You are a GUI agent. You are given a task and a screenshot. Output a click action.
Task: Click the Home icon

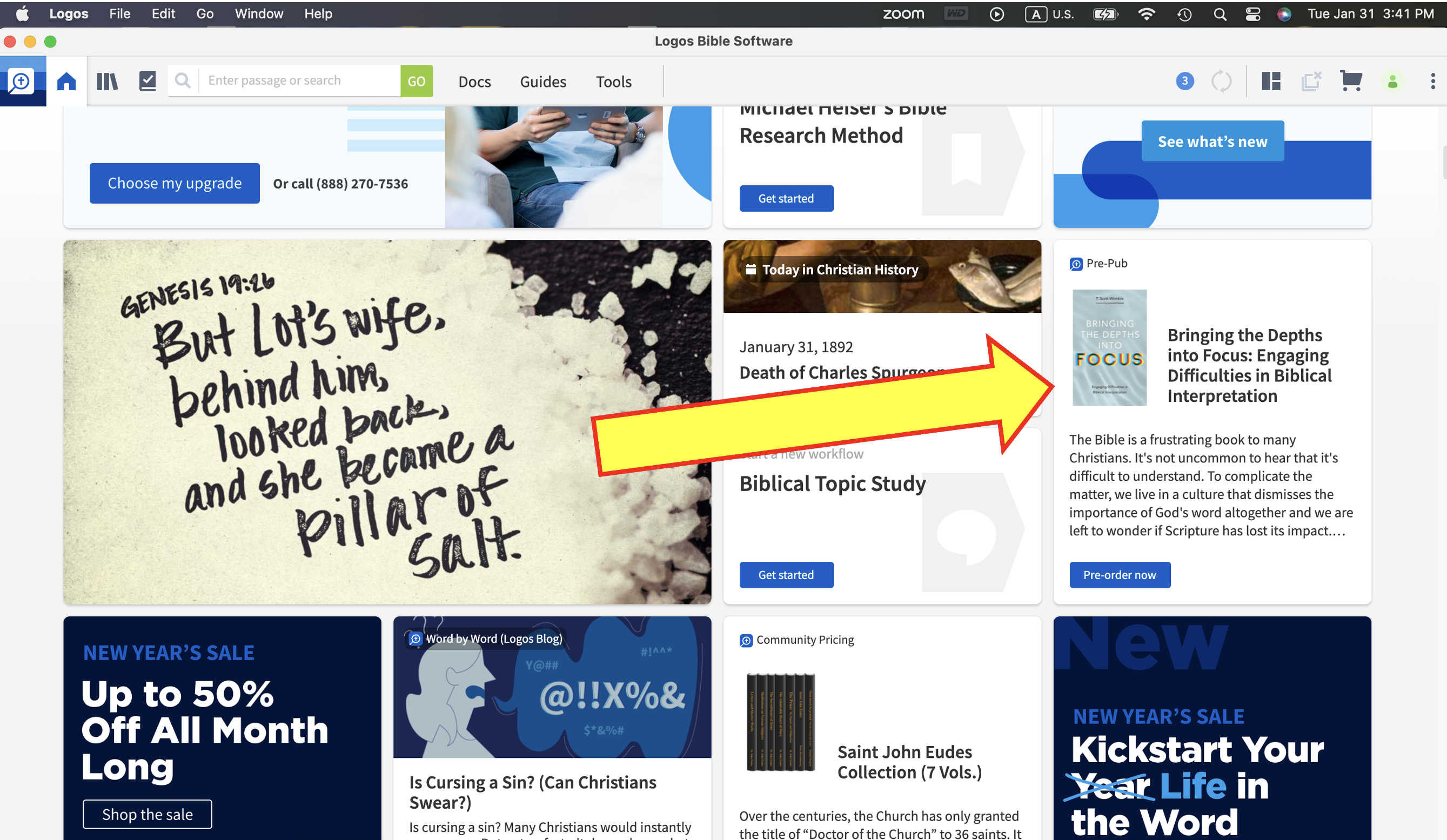[66, 82]
